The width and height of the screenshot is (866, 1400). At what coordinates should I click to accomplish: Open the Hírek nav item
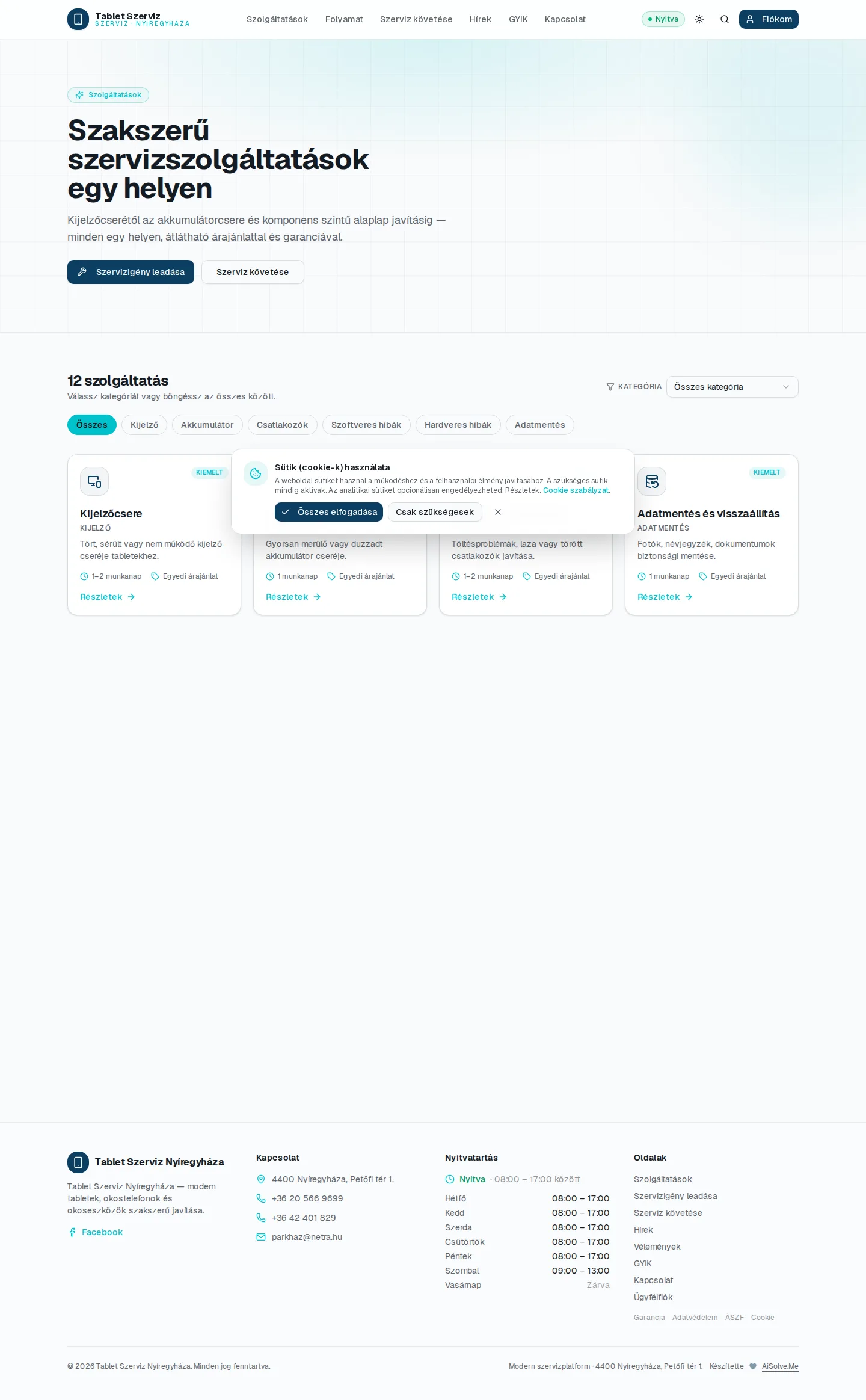pyautogui.click(x=481, y=19)
